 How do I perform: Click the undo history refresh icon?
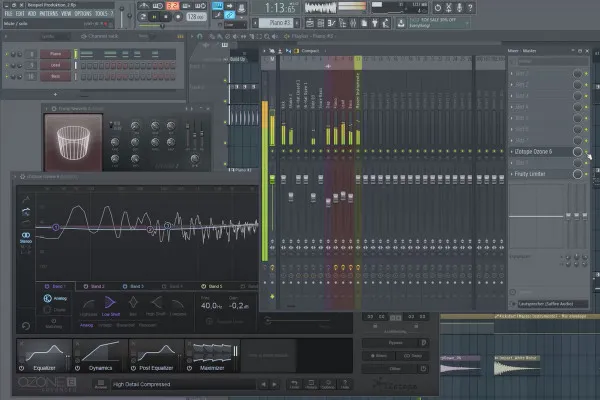pos(438,7)
